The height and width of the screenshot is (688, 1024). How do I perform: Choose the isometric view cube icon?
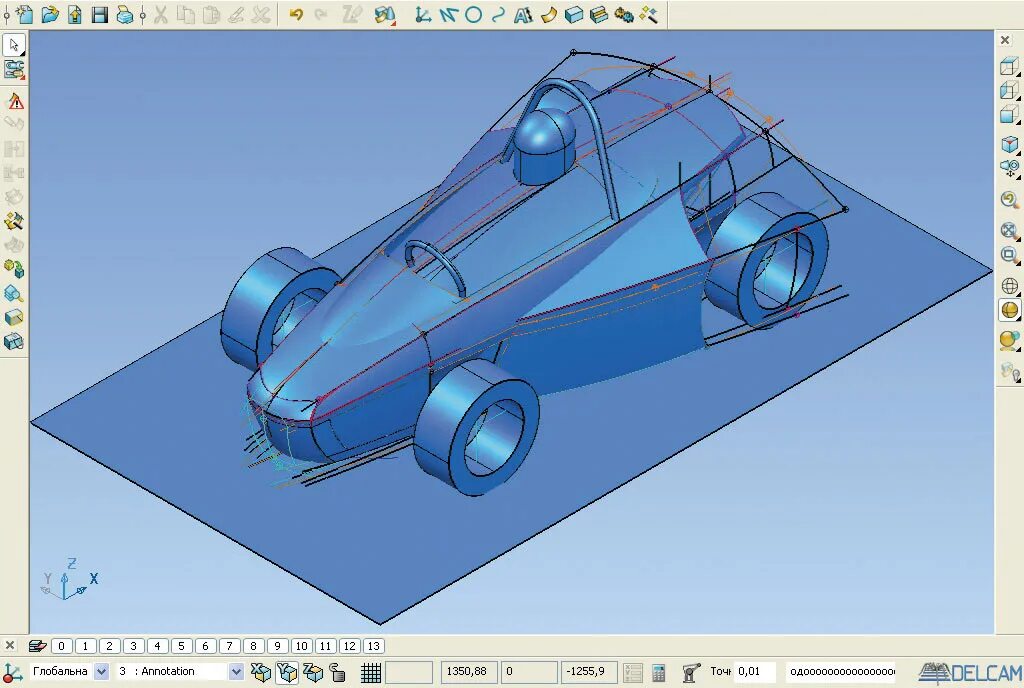click(x=1010, y=144)
